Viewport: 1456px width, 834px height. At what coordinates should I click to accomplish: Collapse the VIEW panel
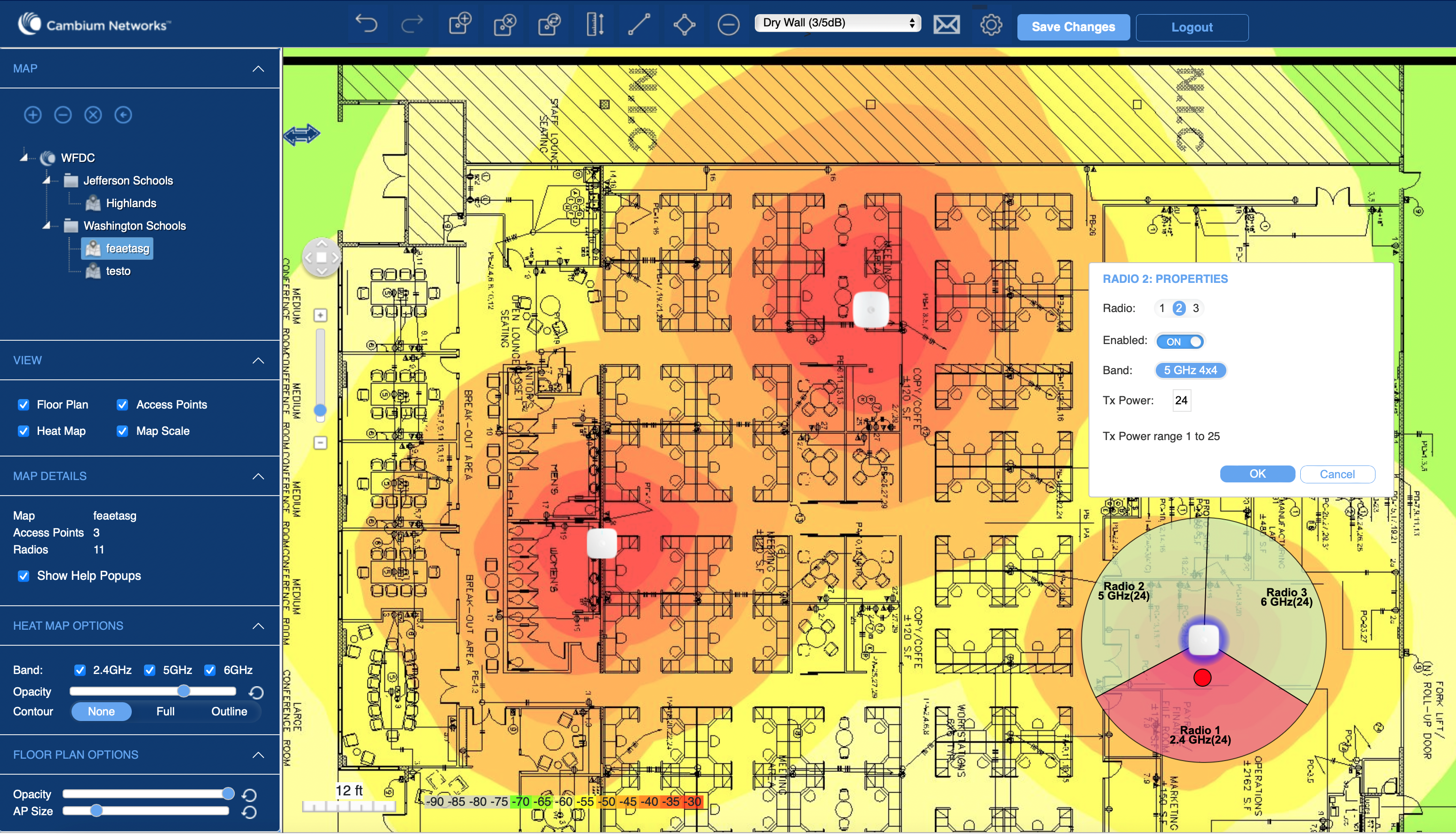pyautogui.click(x=258, y=361)
